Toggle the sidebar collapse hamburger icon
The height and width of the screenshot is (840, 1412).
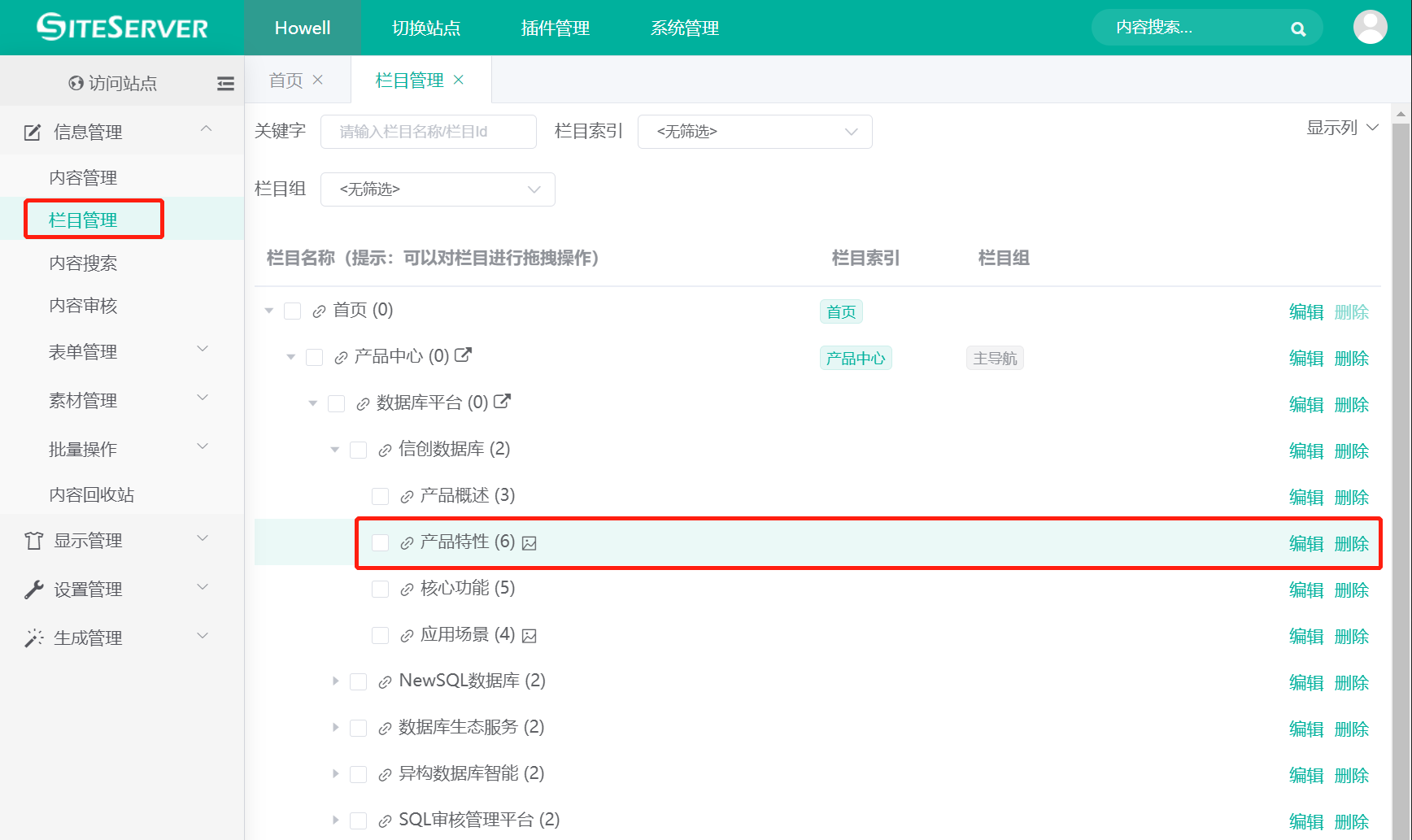point(225,83)
